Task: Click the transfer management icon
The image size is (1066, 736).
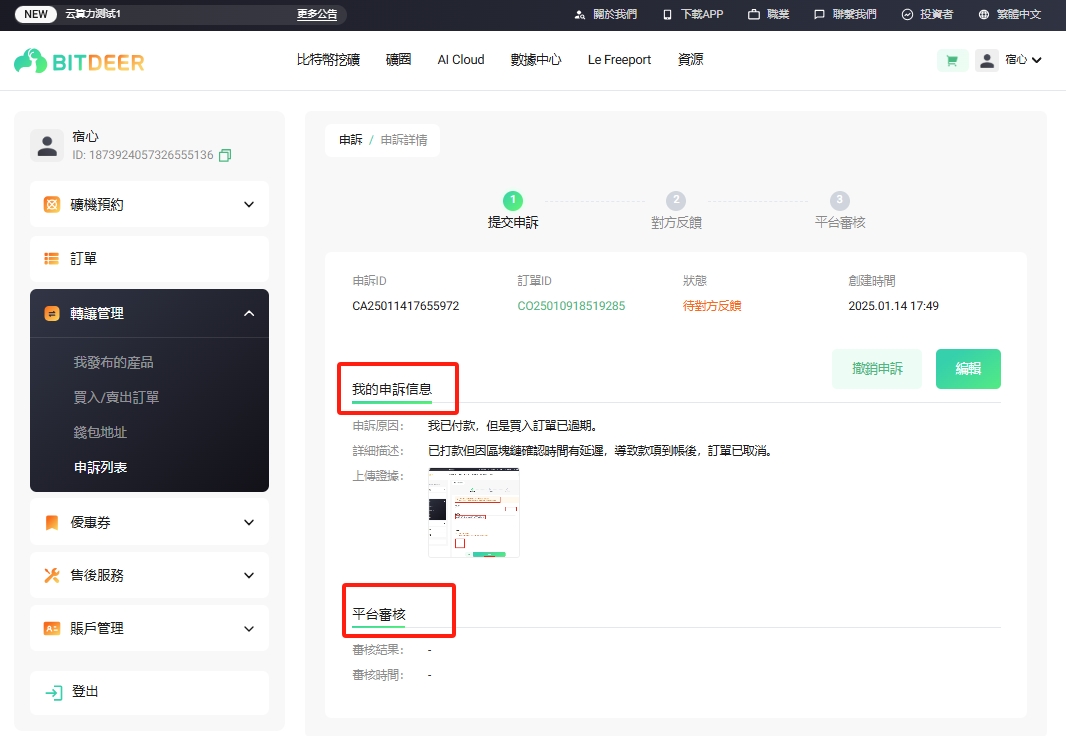Action: click(x=52, y=313)
